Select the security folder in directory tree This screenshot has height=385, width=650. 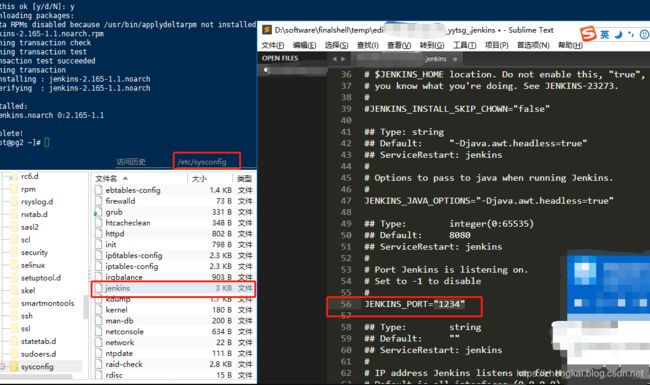(x=34, y=252)
